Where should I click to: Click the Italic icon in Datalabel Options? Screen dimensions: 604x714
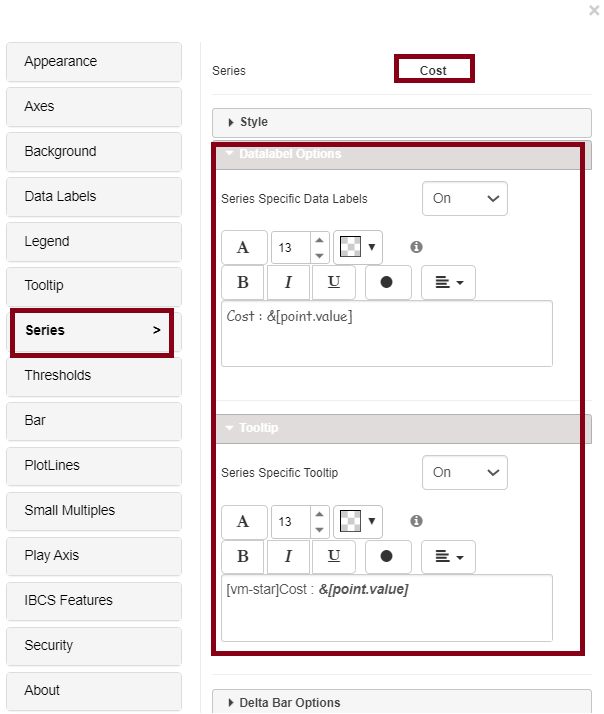[289, 283]
